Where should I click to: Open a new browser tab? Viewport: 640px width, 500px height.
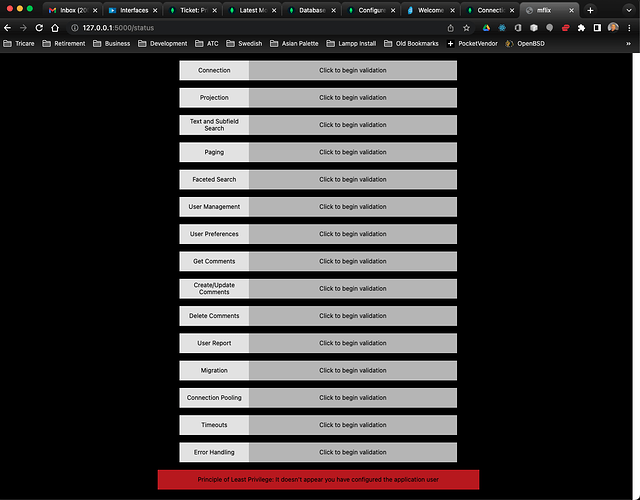tap(590, 10)
